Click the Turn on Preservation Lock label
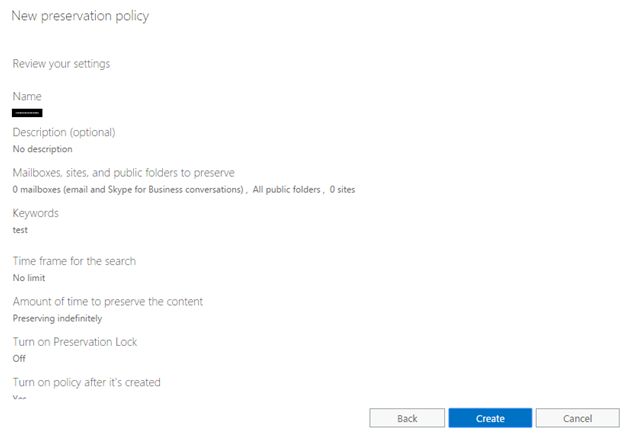 point(75,342)
